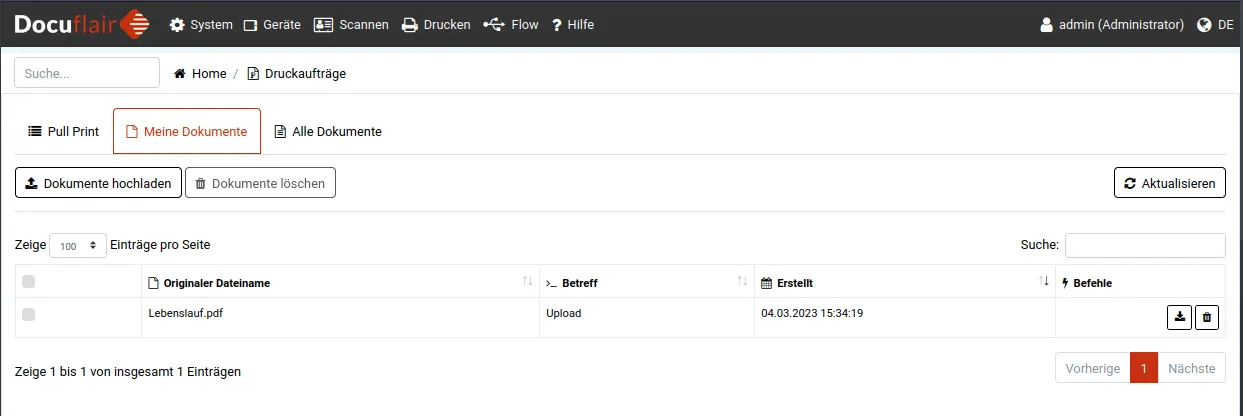
Task: Download the Lebenslauf.pdf document
Action: [x=1180, y=317]
